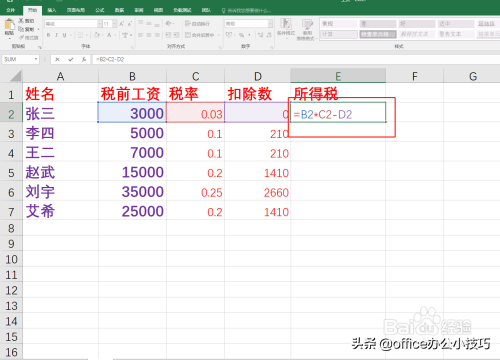Screen dimensions: 500x360
Task: Open the 文件 (File) tab
Action: [x=11, y=10]
